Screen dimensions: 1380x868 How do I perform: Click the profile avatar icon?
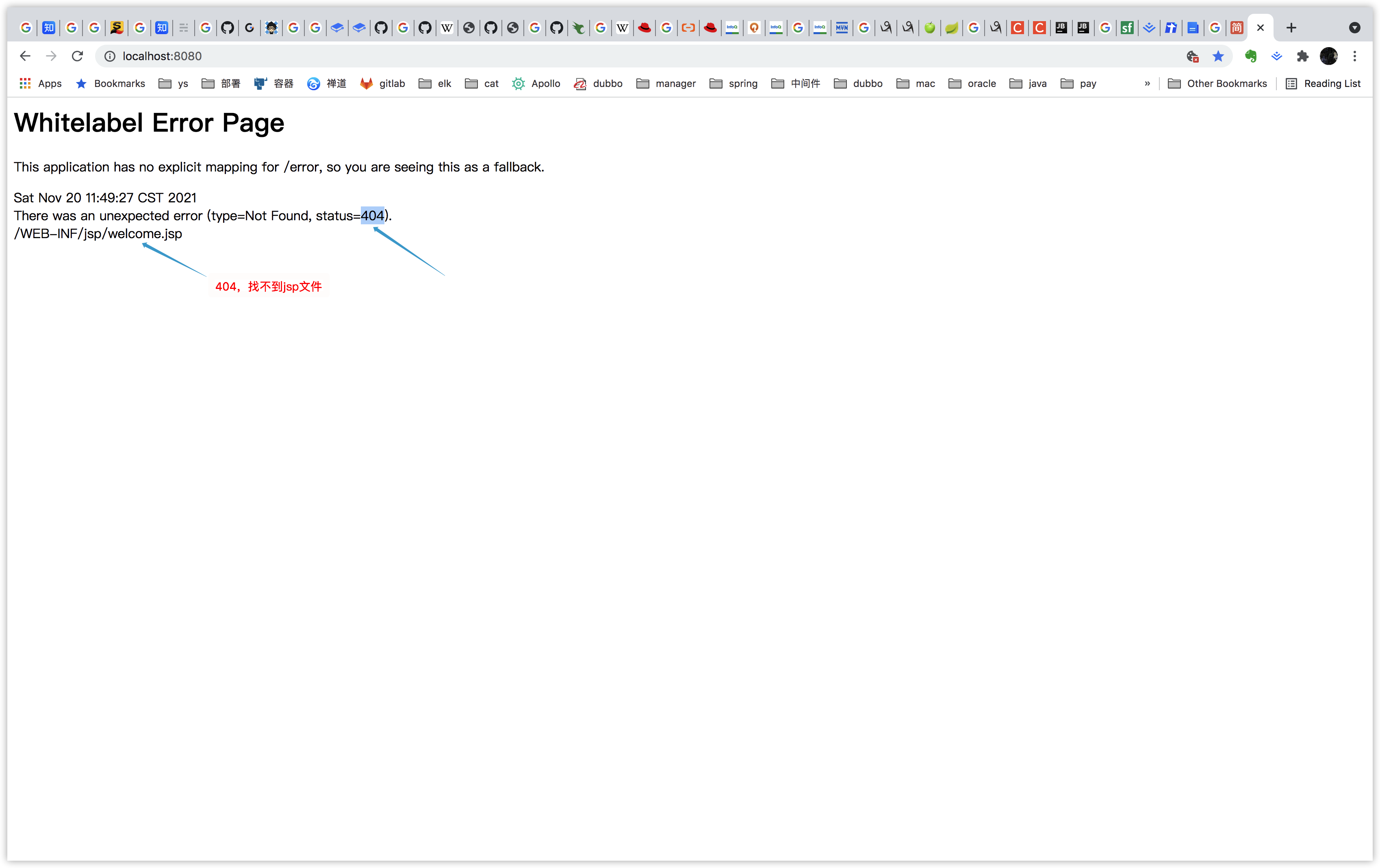[1328, 56]
